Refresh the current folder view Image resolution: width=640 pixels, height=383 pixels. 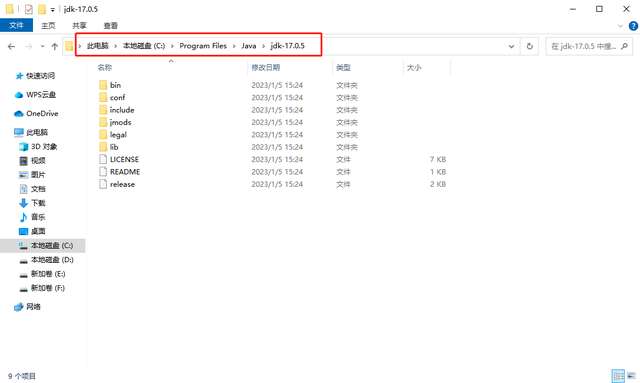(x=529, y=47)
